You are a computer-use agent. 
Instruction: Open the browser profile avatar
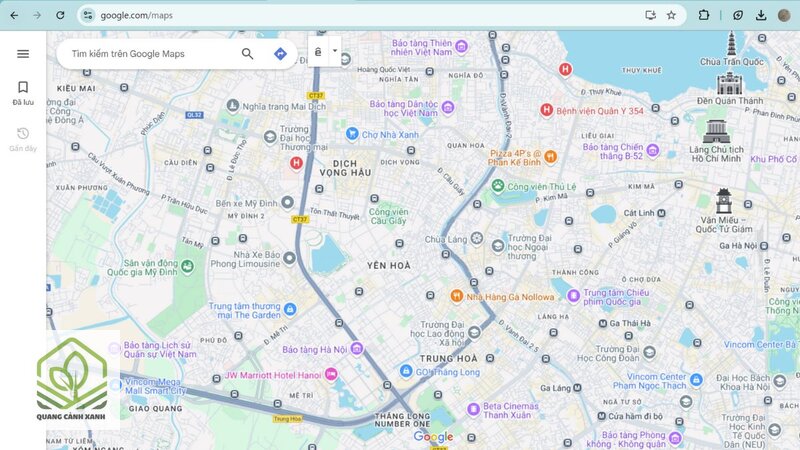coord(784,15)
